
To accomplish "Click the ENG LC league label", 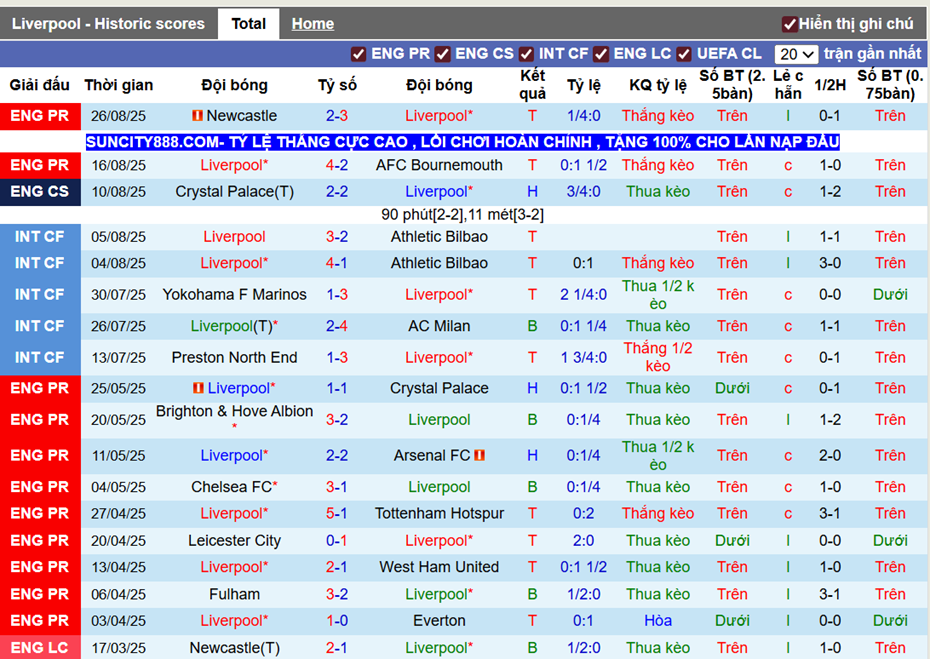I will click(40, 647).
